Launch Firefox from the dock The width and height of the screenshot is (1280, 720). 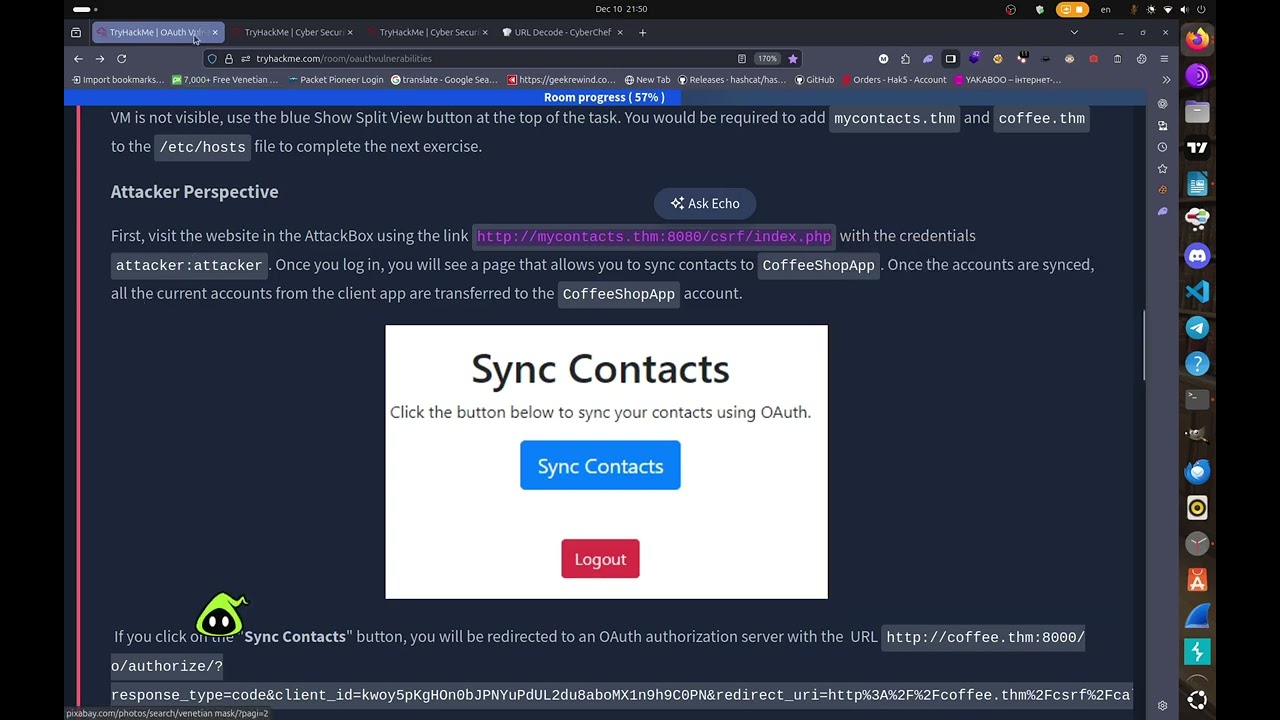(x=1197, y=40)
